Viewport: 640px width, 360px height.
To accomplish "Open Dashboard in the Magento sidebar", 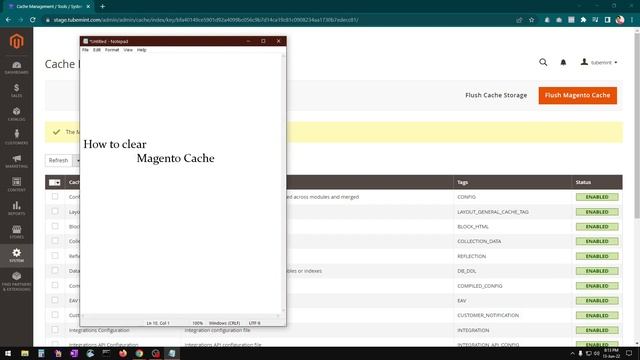I will coord(16,67).
